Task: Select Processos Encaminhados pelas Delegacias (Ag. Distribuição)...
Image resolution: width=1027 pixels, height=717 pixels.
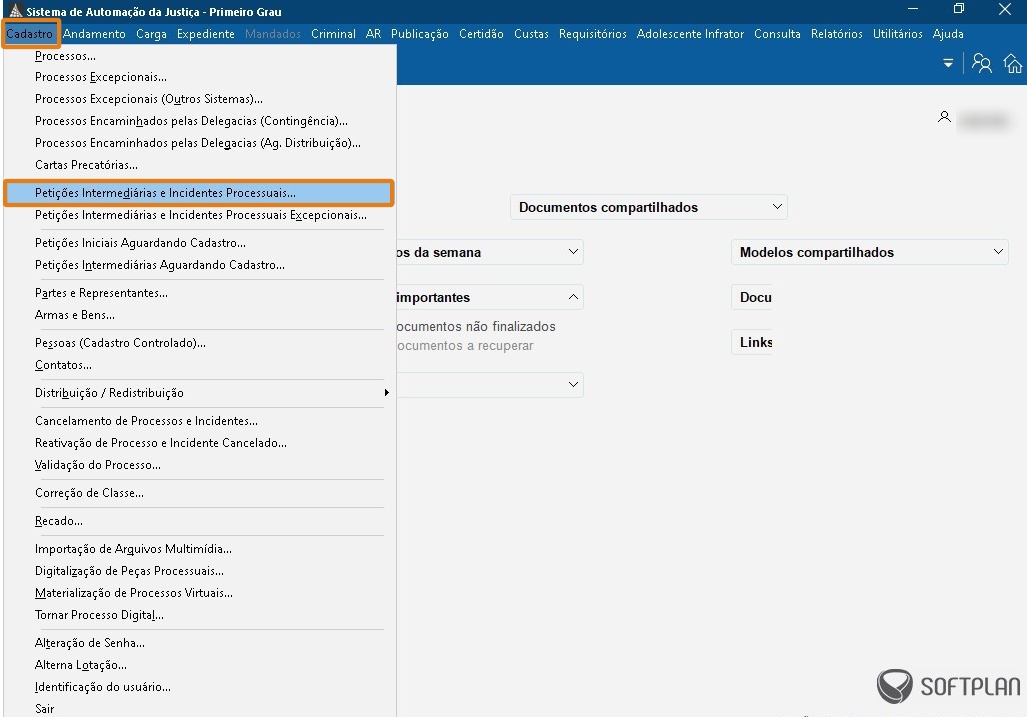Action: click(x=200, y=143)
